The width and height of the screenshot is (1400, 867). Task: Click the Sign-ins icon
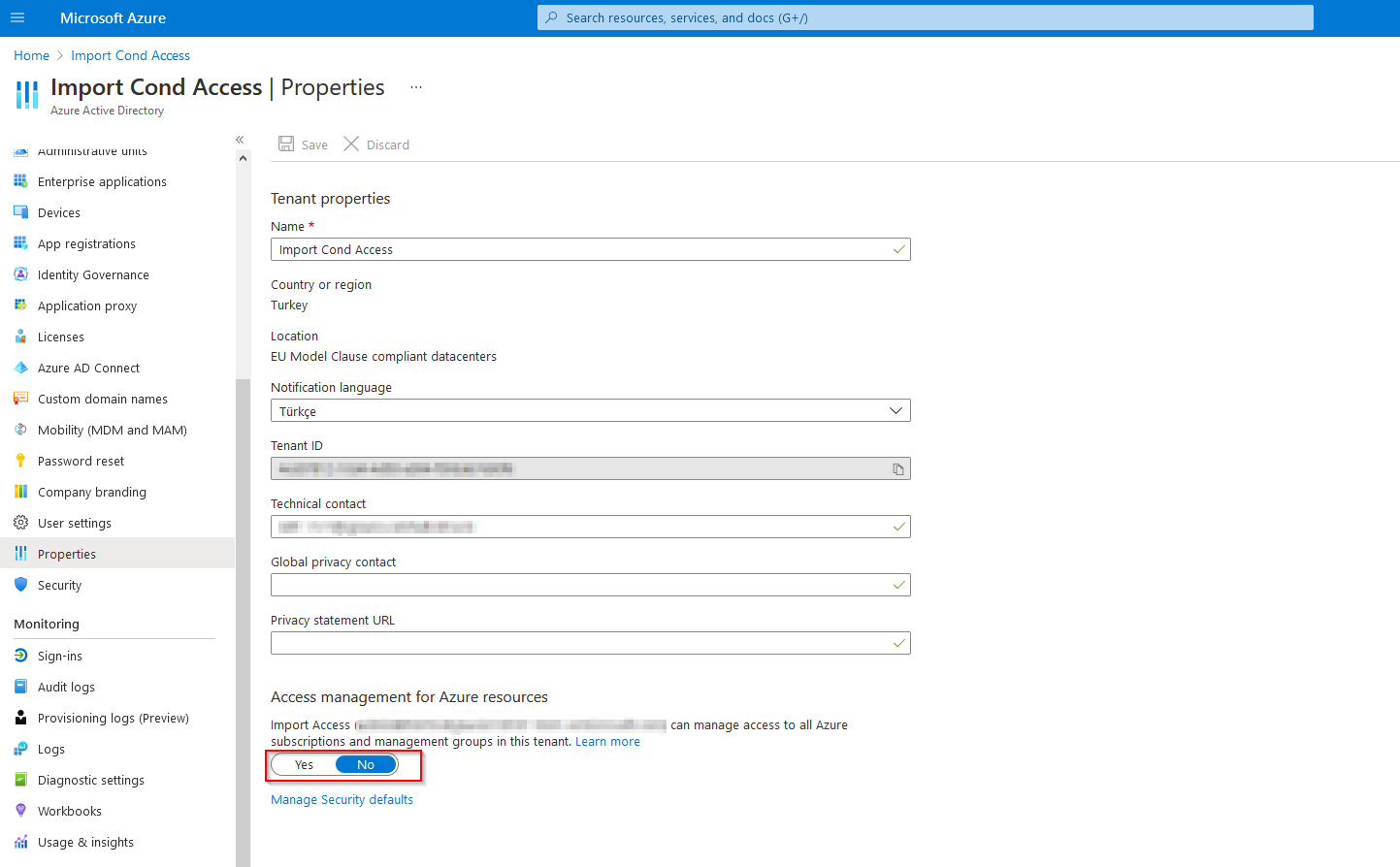tap(20, 656)
